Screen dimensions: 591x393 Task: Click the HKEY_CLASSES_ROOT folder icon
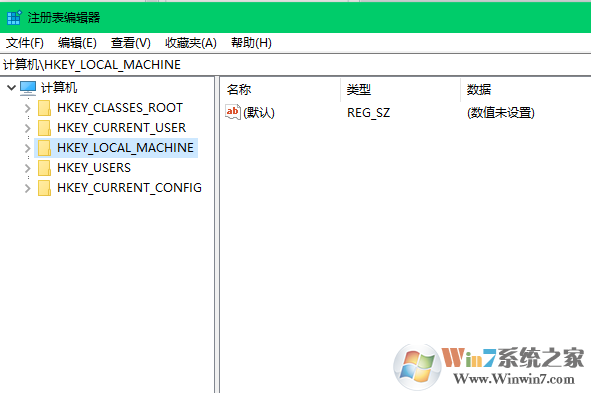[x=44, y=108]
